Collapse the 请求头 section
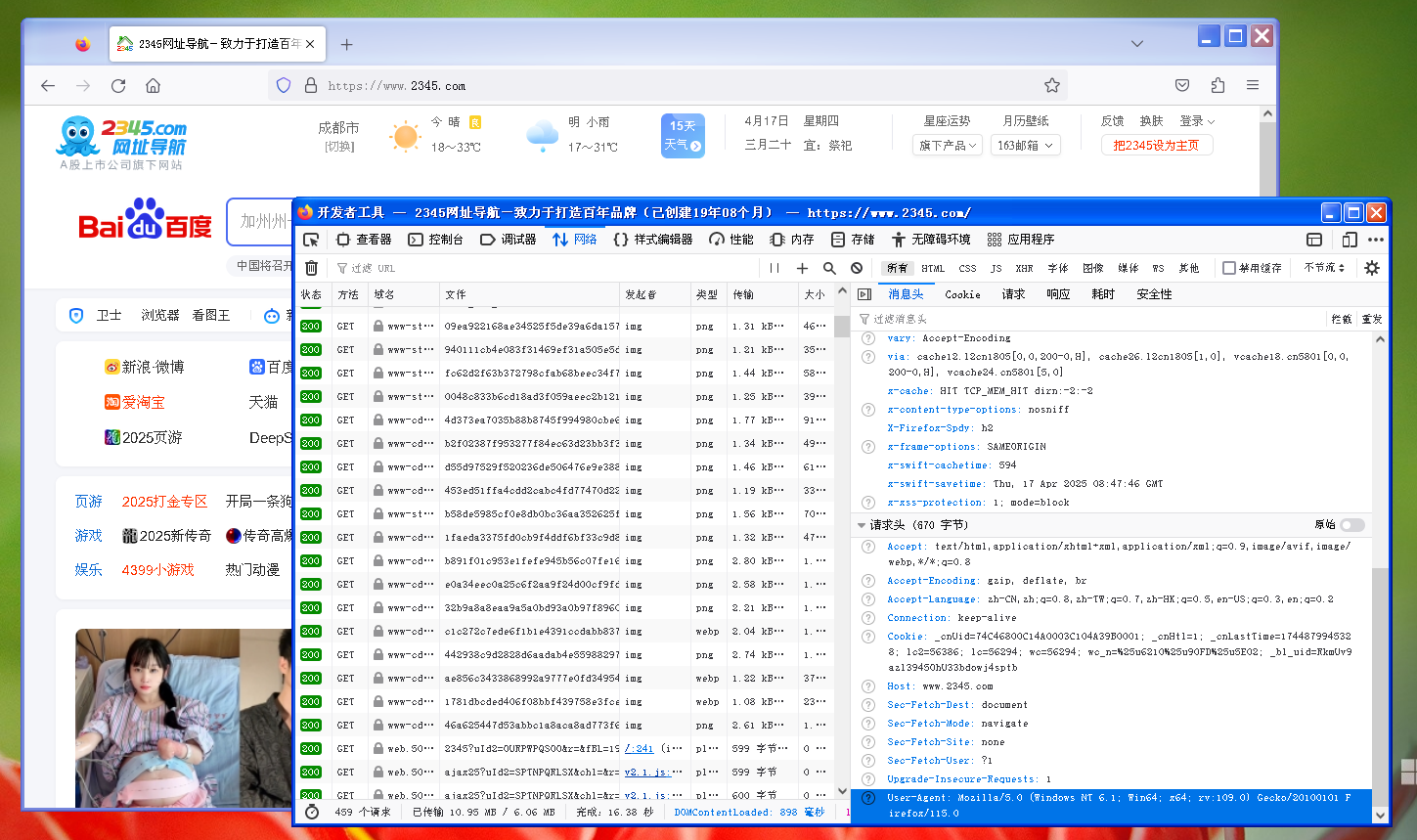This screenshot has width=1417, height=840. (x=862, y=525)
